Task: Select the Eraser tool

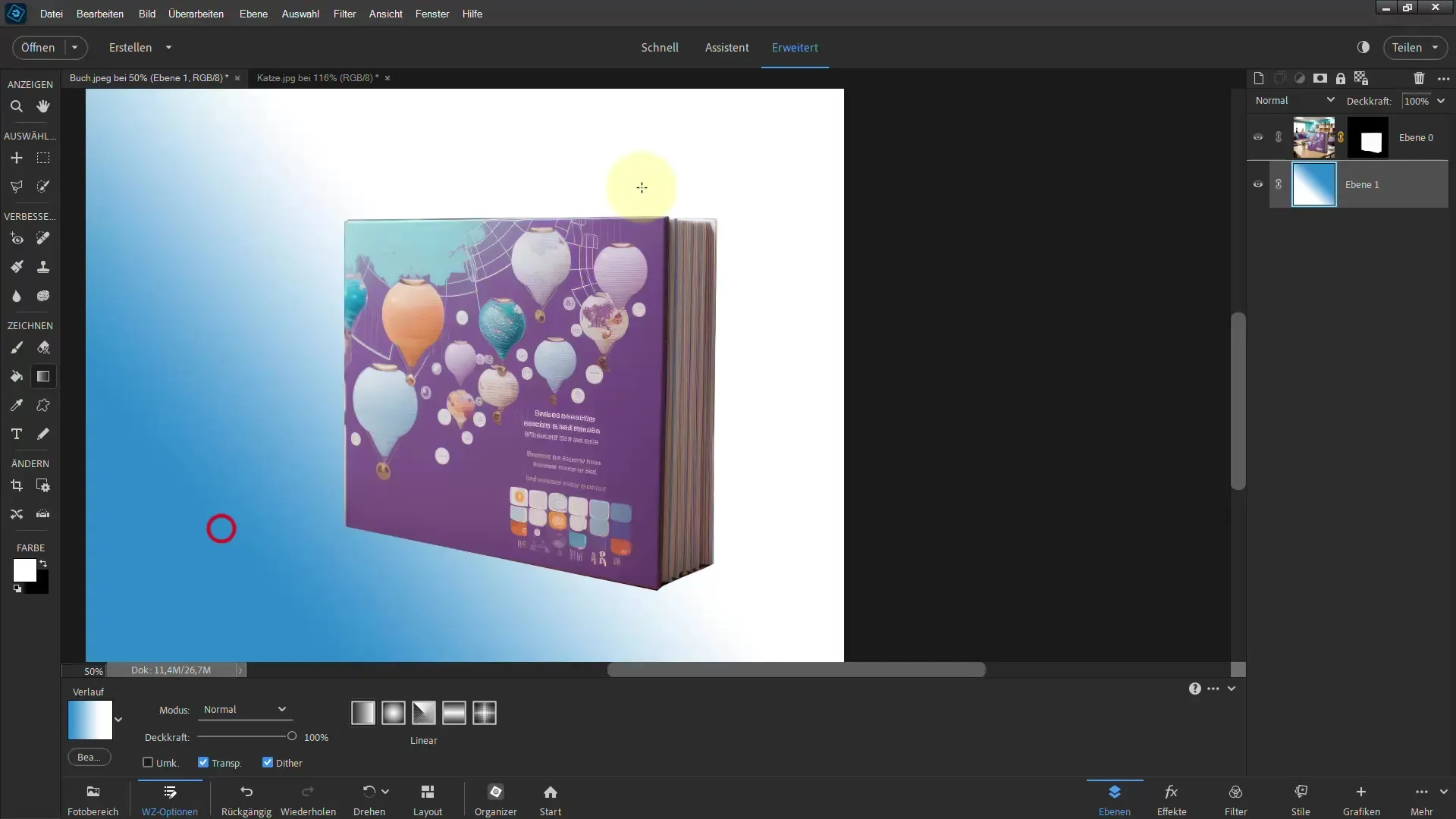Action: pos(43,348)
